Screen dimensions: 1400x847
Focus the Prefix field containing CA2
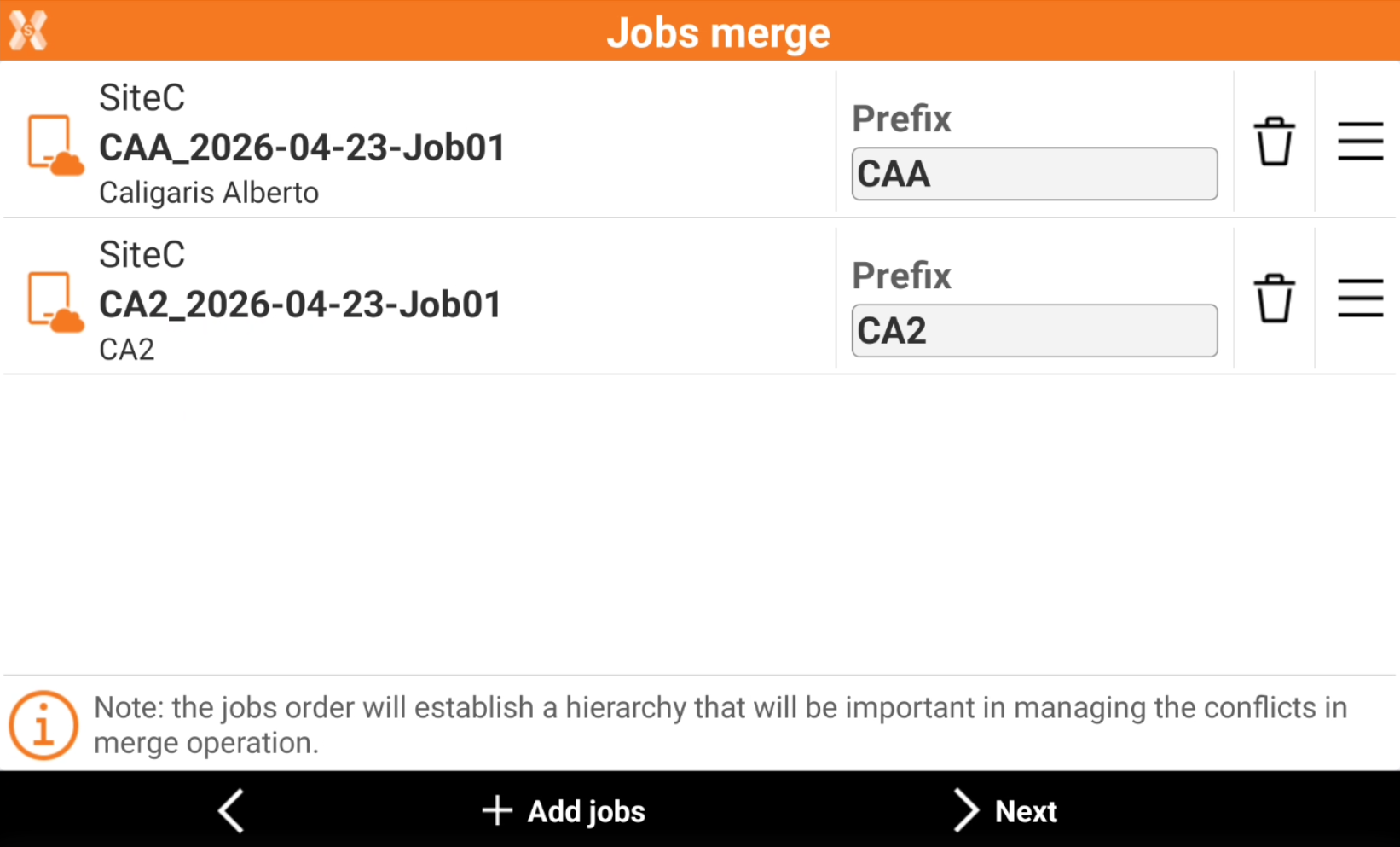(1034, 331)
